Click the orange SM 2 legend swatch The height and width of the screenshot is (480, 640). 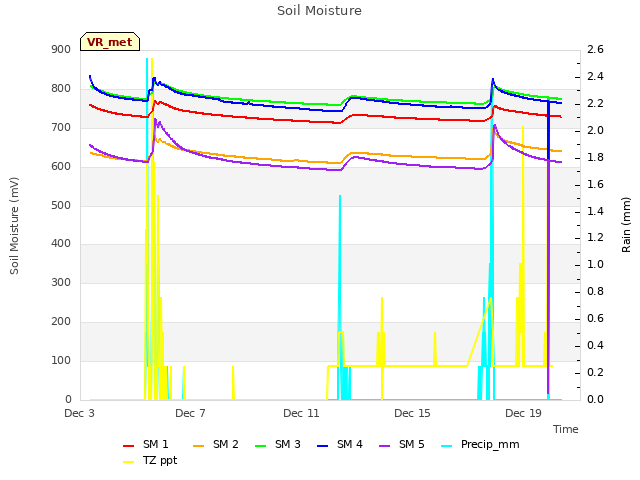[198, 446]
